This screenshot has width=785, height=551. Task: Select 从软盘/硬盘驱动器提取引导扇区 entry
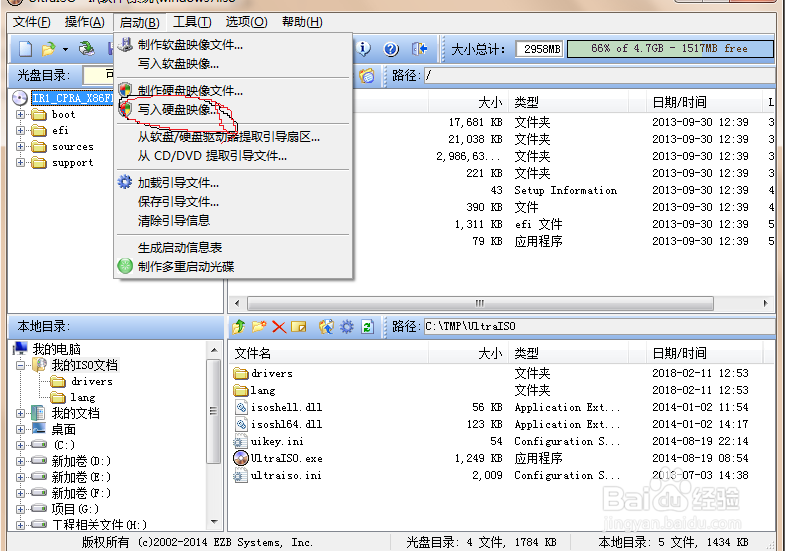click(229, 137)
